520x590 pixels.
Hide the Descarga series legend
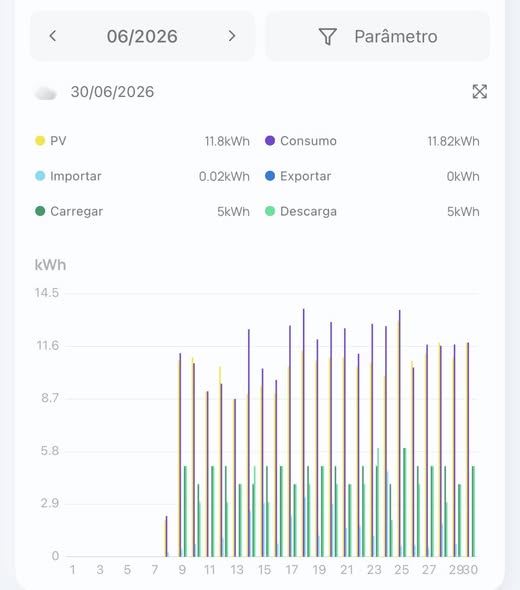pos(301,211)
